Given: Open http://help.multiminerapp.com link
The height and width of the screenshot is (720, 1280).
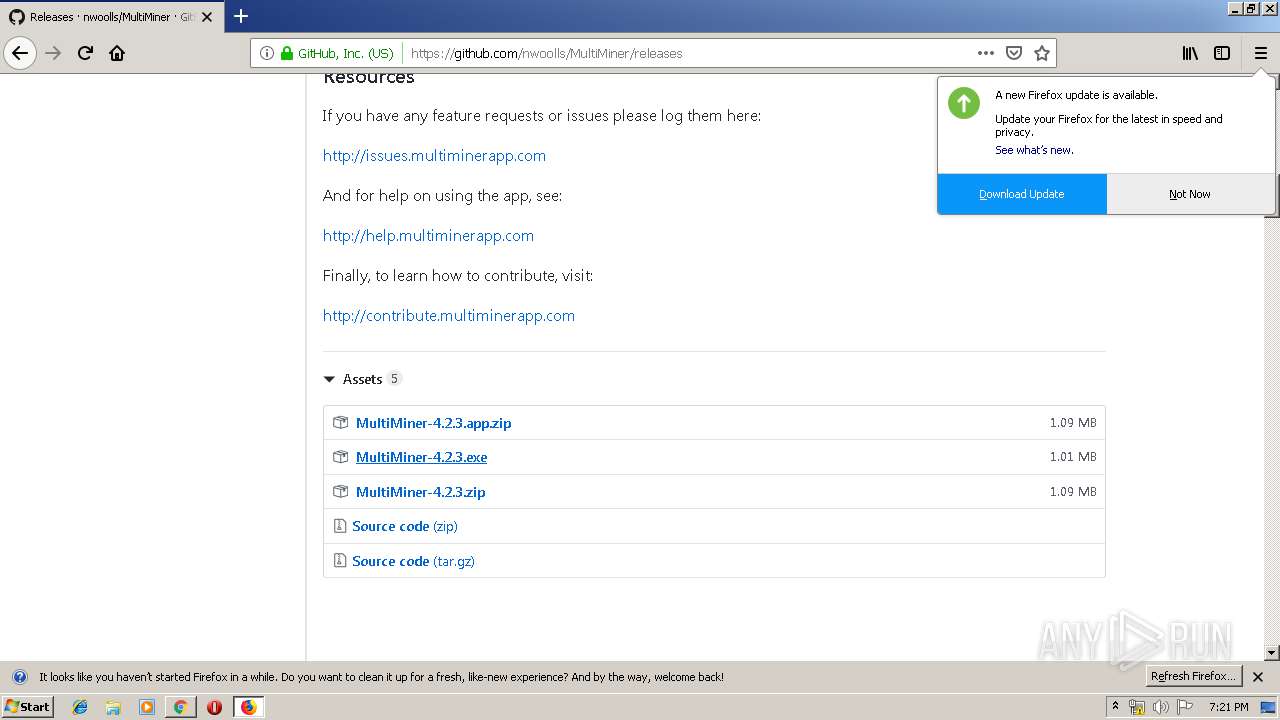Looking at the screenshot, I should pos(428,236).
